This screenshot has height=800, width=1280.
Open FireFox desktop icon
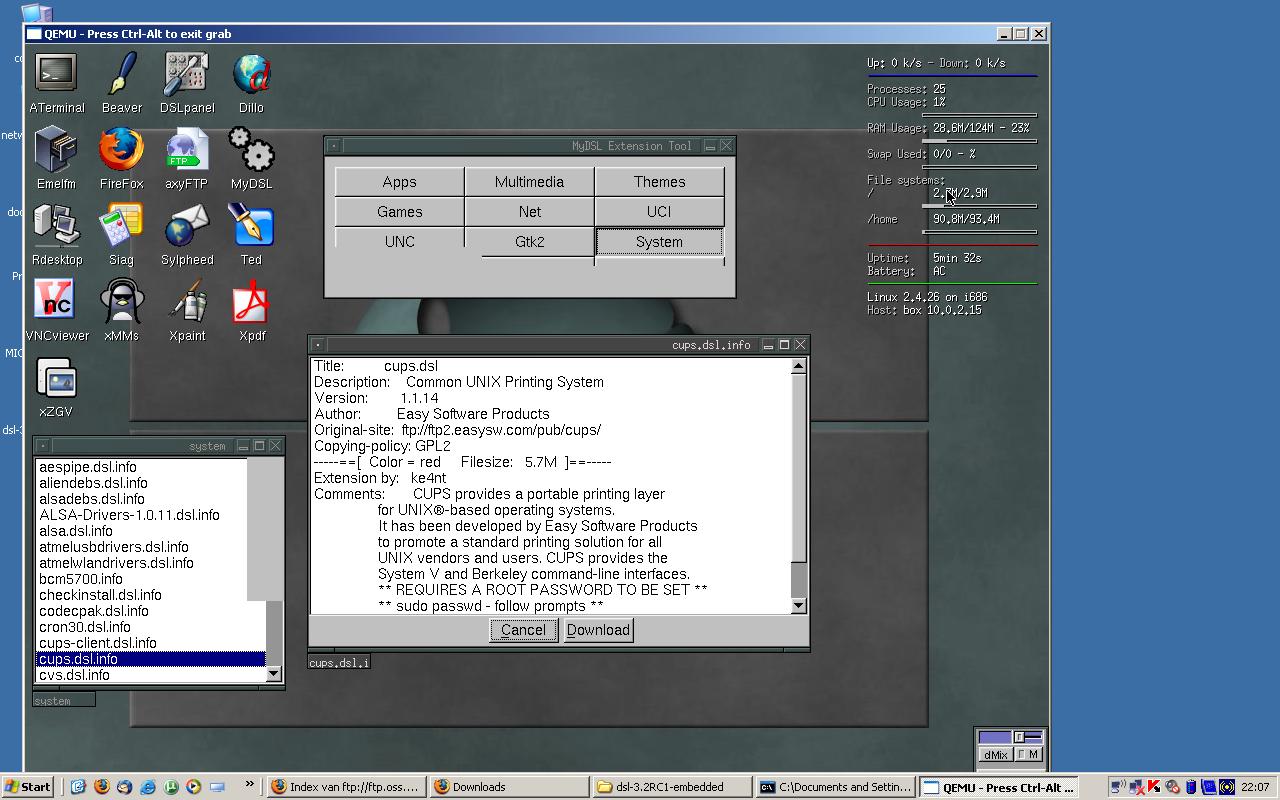pyautogui.click(x=121, y=150)
